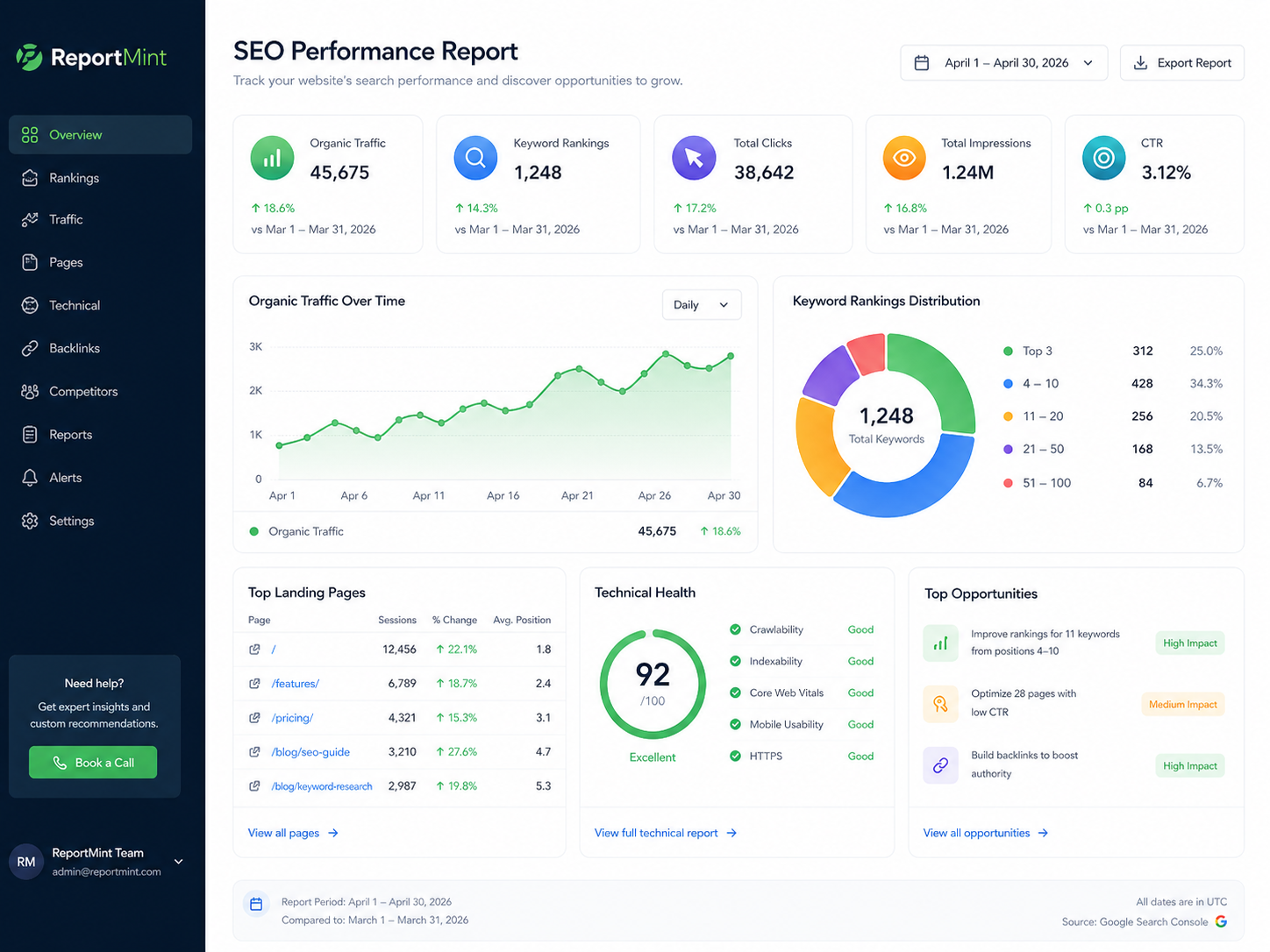Click the Optimize low CTR opportunity icon
The width and height of the screenshot is (1270, 952).
point(940,704)
